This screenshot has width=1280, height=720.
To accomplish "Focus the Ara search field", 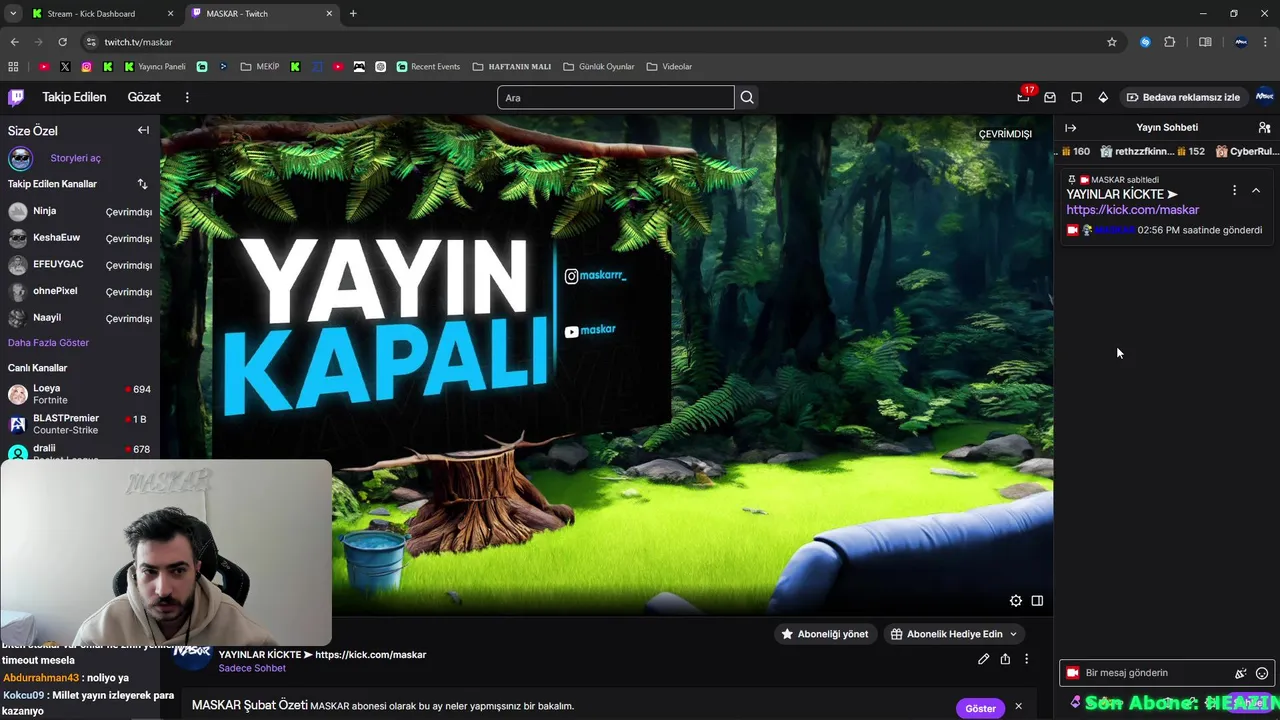I will tap(616, 97).
